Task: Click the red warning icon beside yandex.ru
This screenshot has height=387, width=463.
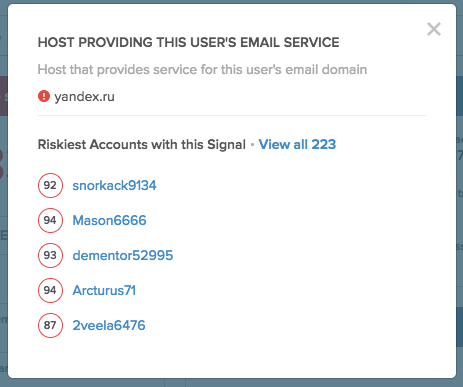Action: 44,96
